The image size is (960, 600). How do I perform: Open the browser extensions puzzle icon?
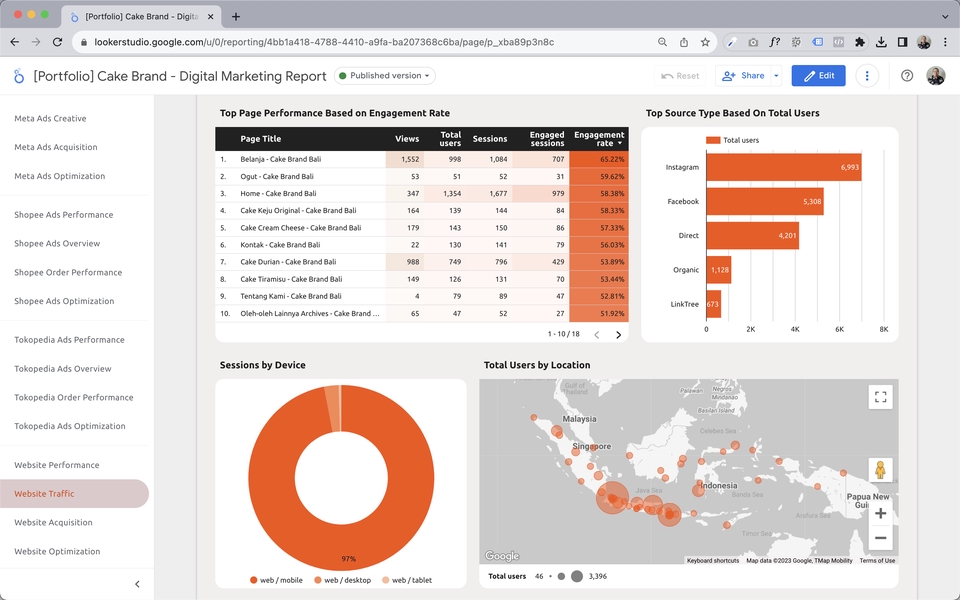[860, 42]
